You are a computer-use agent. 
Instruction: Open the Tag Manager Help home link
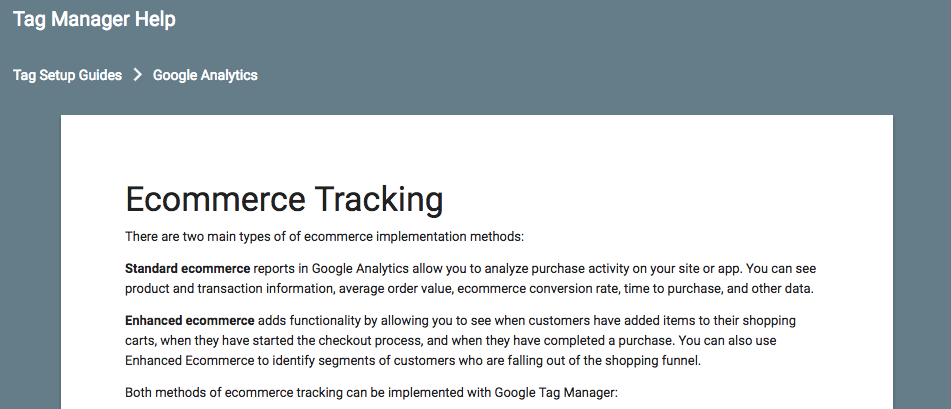click(x=95, y=19)
